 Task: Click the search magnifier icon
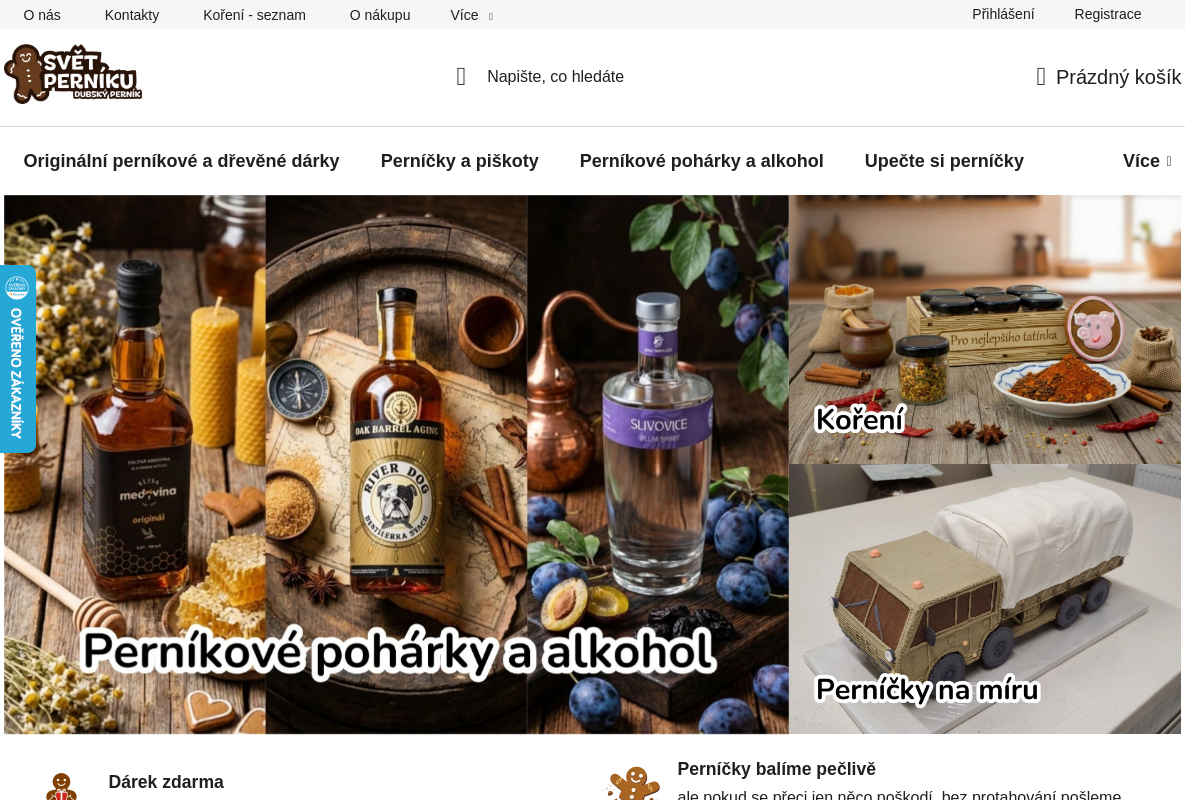[x=461, y=77]
